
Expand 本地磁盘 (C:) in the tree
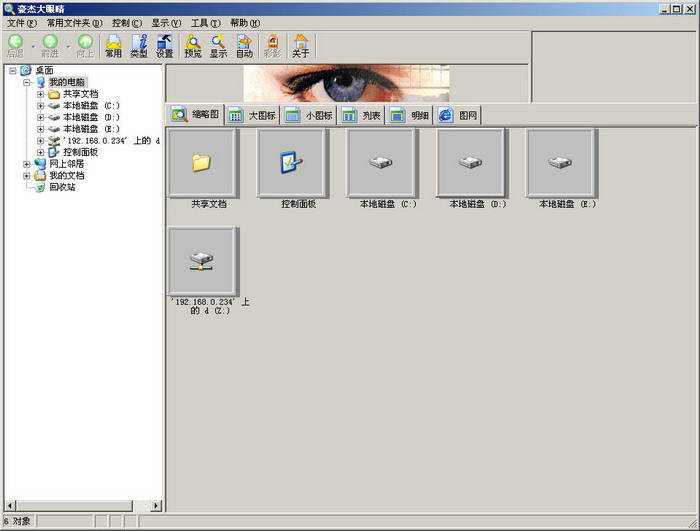coord(40,105)
